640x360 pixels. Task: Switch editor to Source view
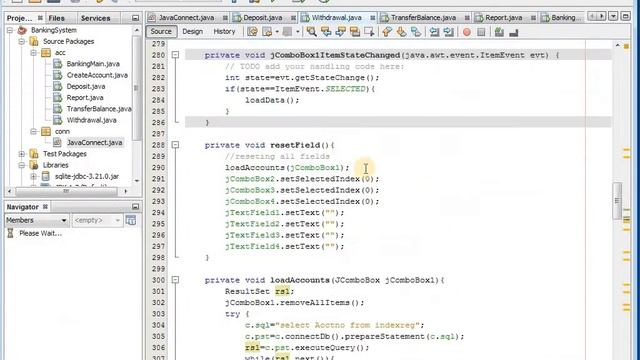coord(161,31)
